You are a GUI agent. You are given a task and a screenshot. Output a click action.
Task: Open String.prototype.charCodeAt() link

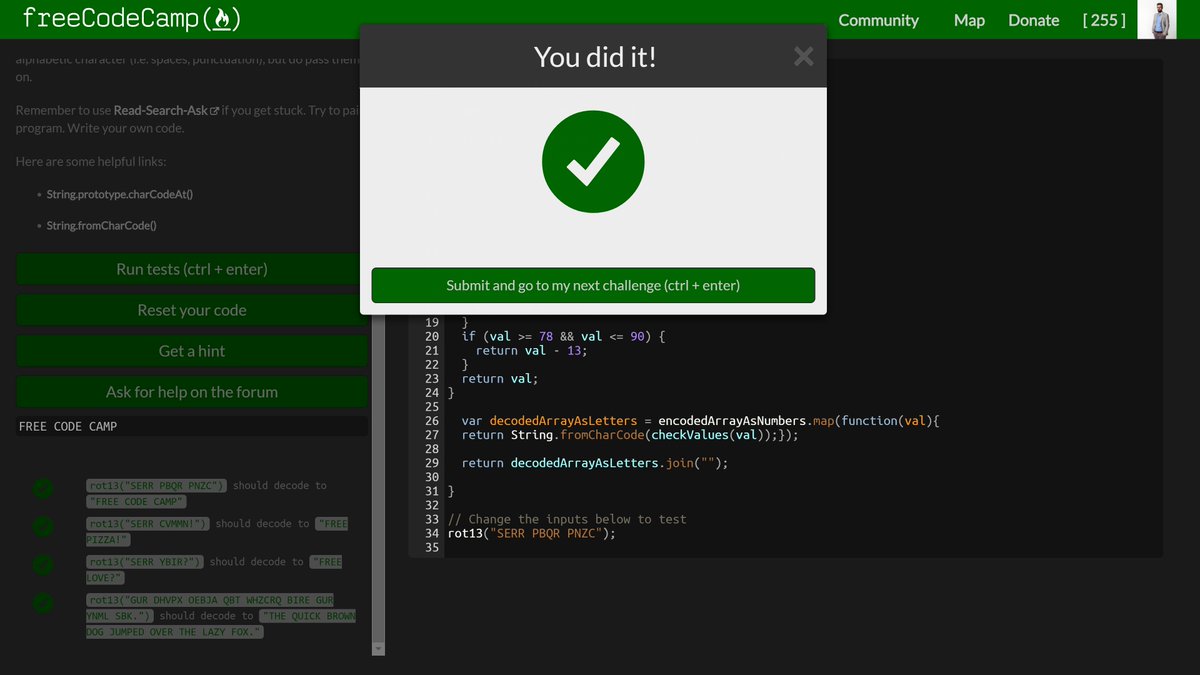(120, 194)
